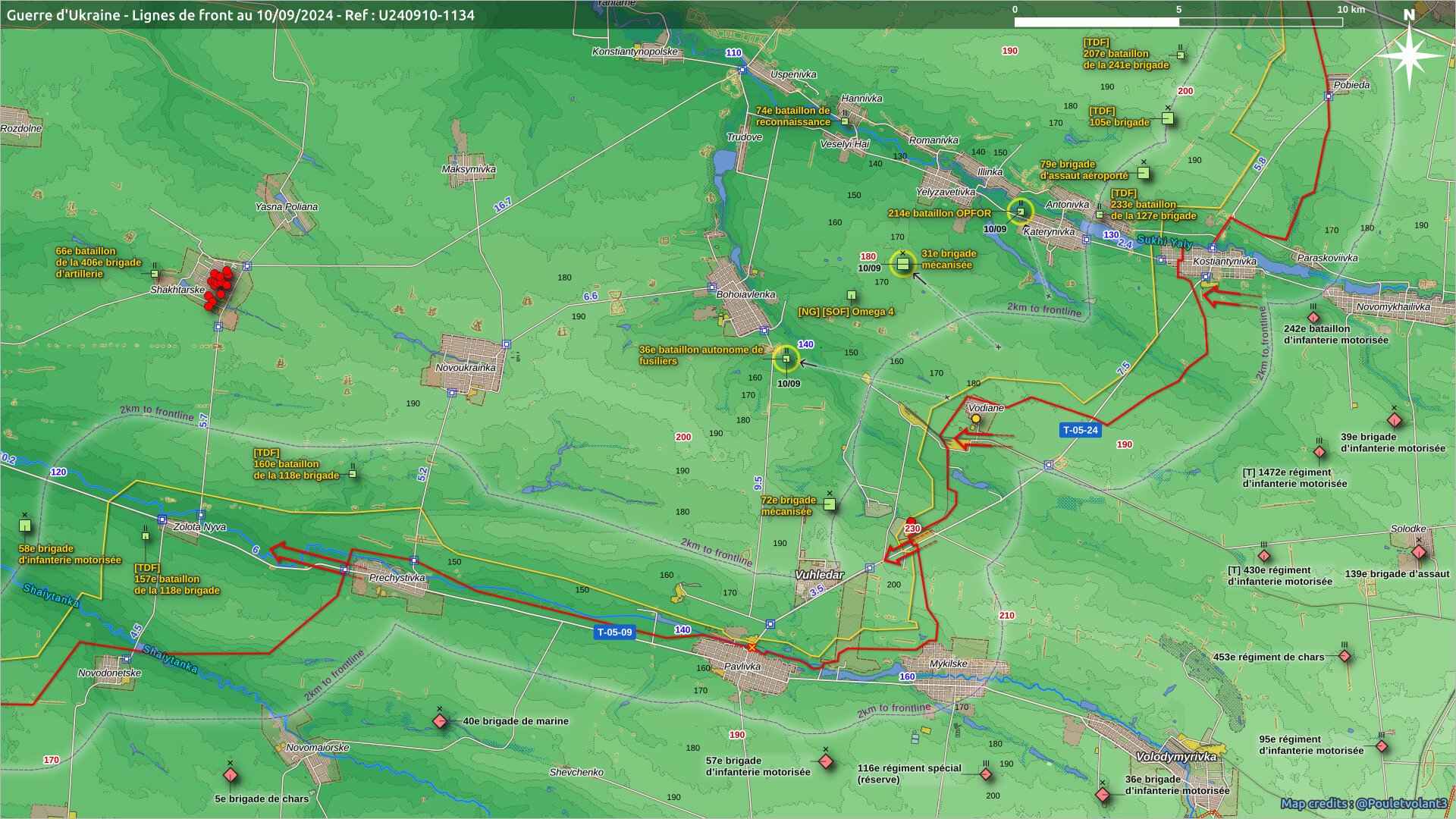Click the map scale bar
This screenshot has width=1456, height=819.
coord(1178,22)
